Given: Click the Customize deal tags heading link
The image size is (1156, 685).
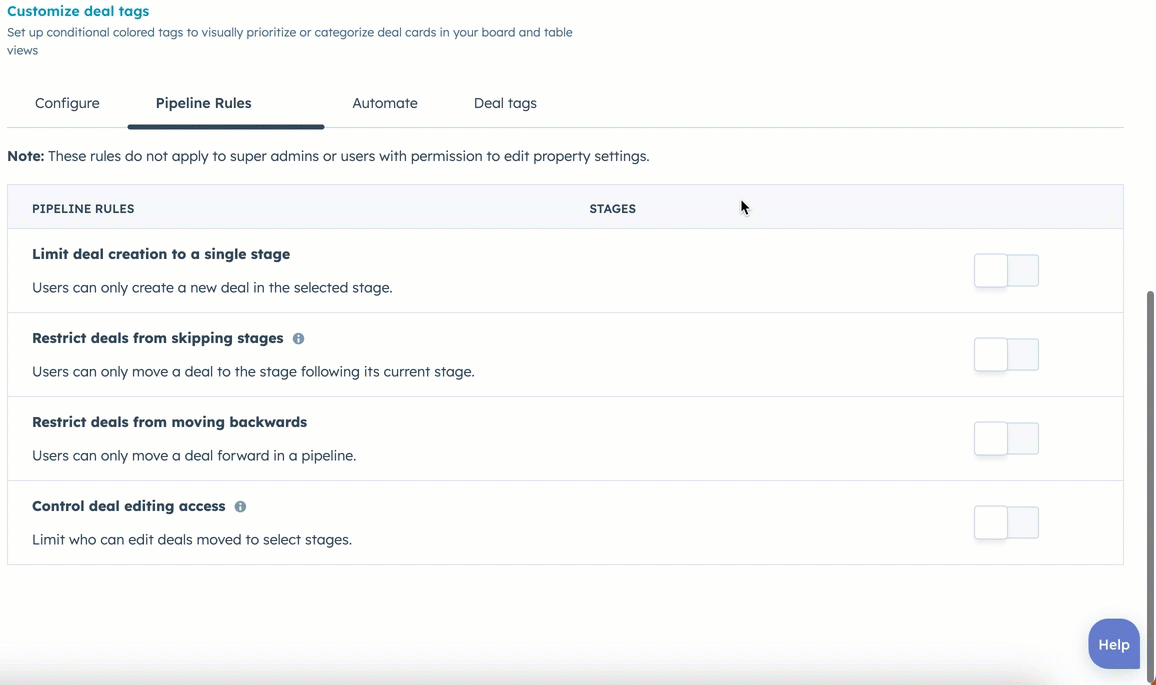Looking at the screenshot, I should click(x=78, y=11).
